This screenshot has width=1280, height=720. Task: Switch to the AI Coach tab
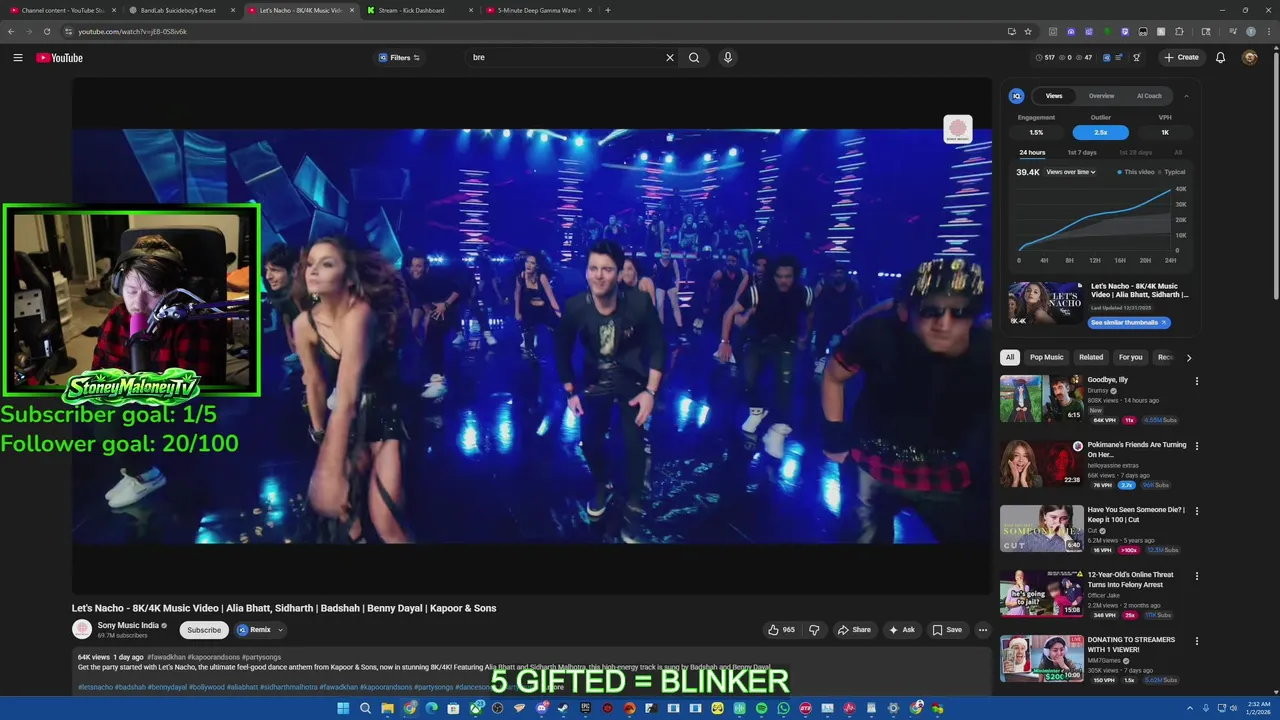(1149, 96)
